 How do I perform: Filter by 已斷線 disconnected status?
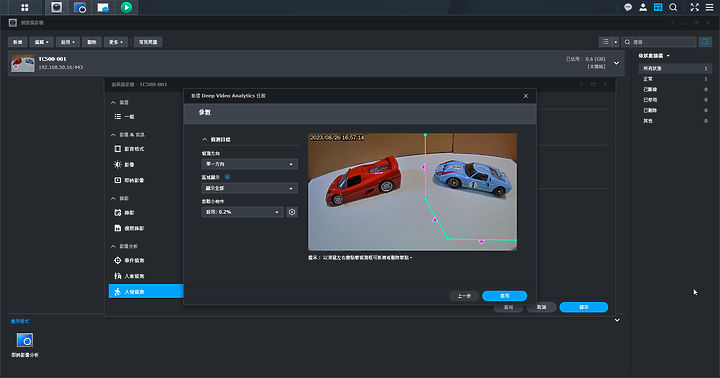coord(675,90)
